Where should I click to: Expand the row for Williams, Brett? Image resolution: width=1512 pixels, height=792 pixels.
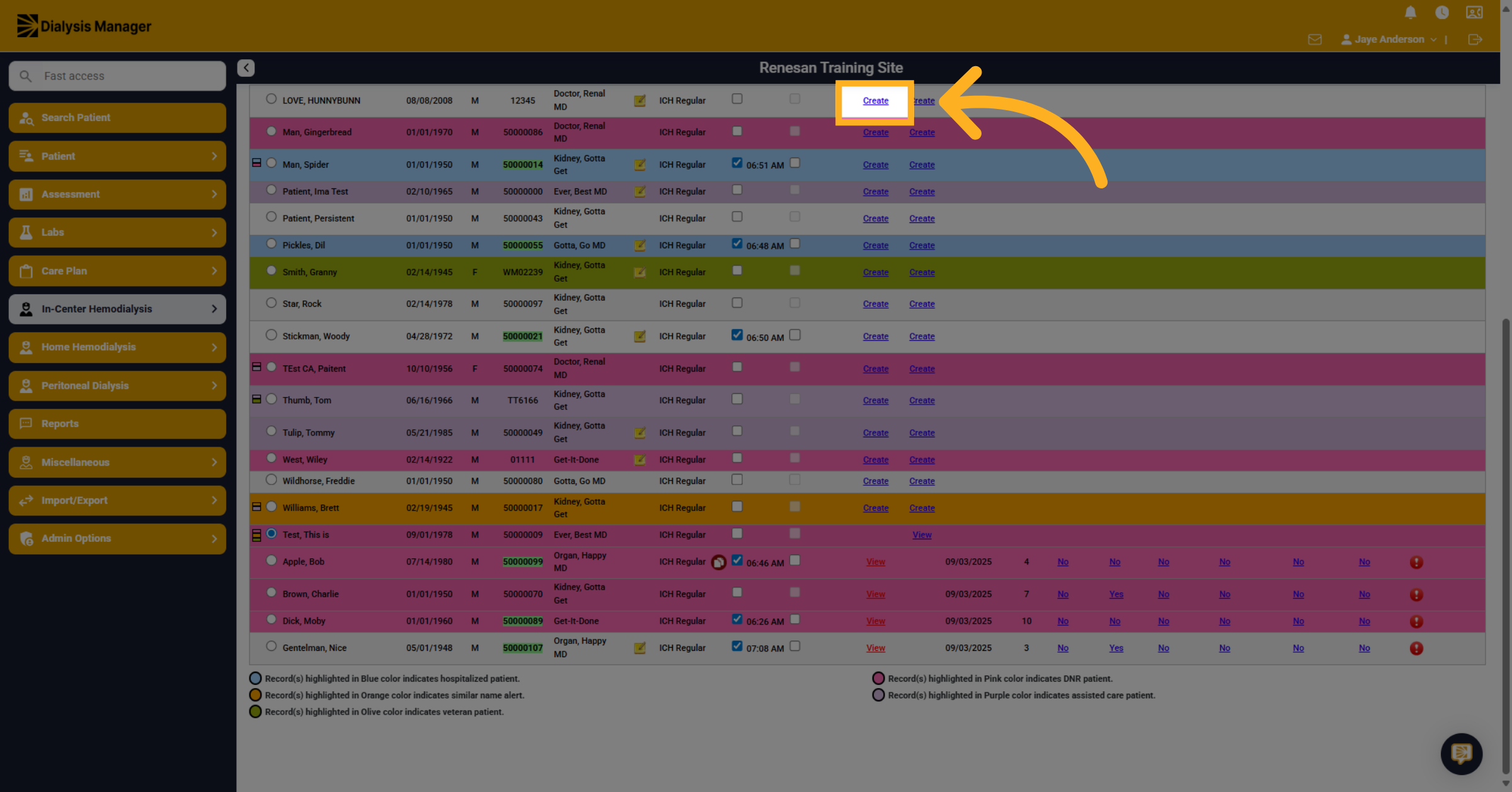click(x=256, y=507)
